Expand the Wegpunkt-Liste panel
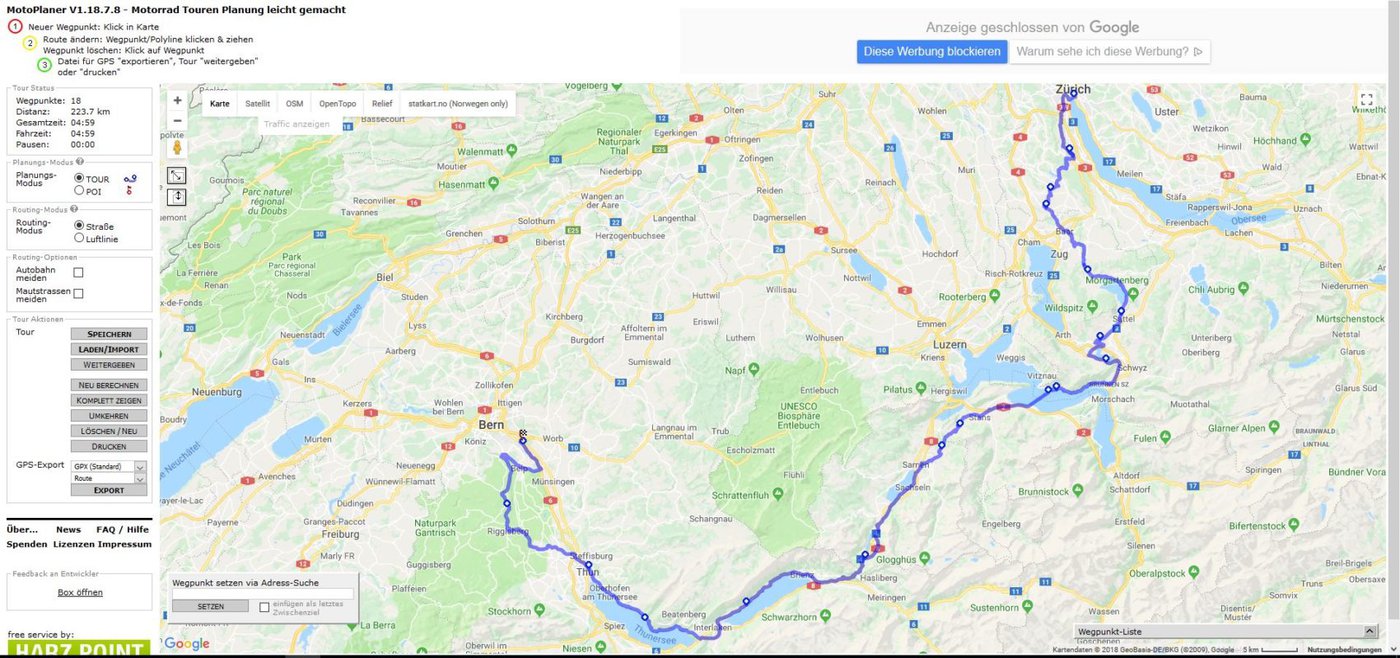The width and height of the screenshot is (1400, 658). [1370, 632]
